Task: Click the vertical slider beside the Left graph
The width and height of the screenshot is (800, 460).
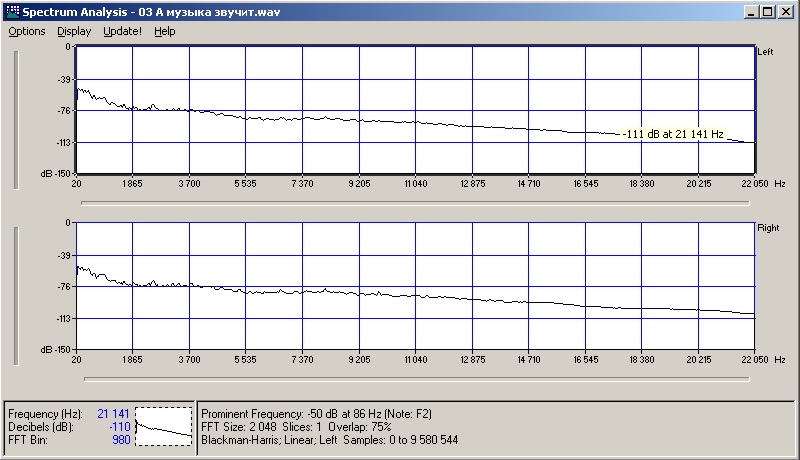Action: click(15, 118)
